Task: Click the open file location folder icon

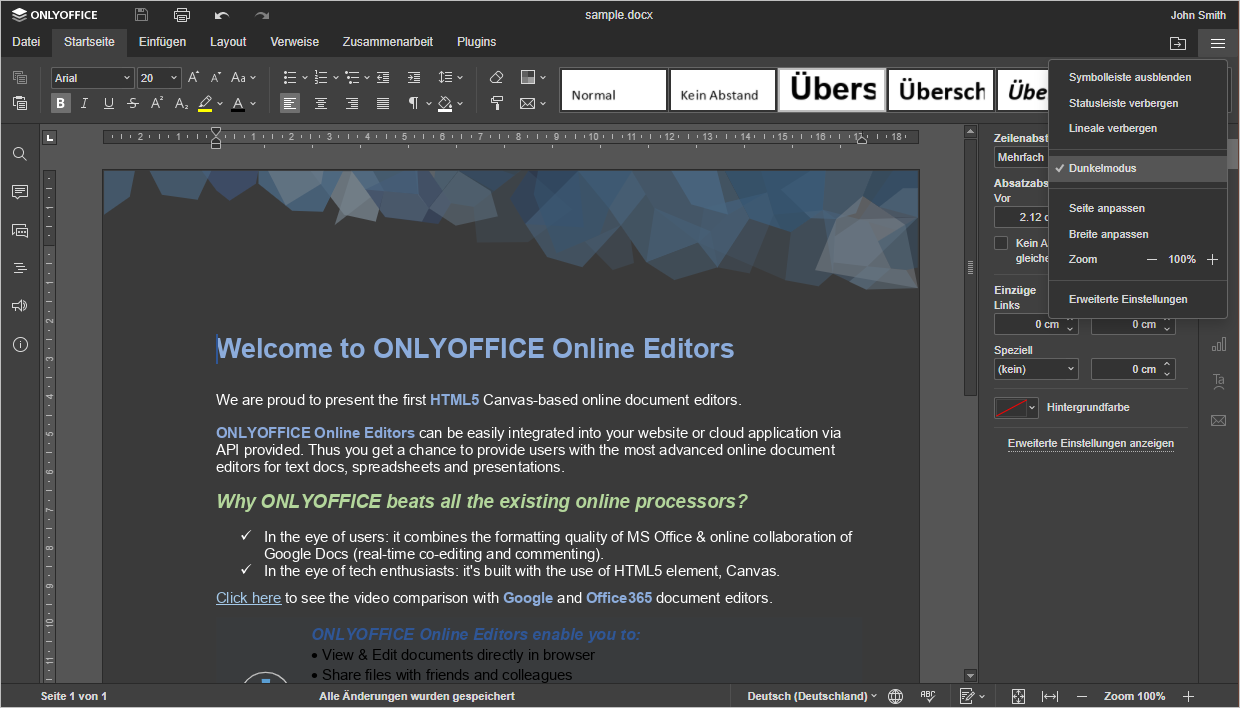Action: (x=1178, y=43)
